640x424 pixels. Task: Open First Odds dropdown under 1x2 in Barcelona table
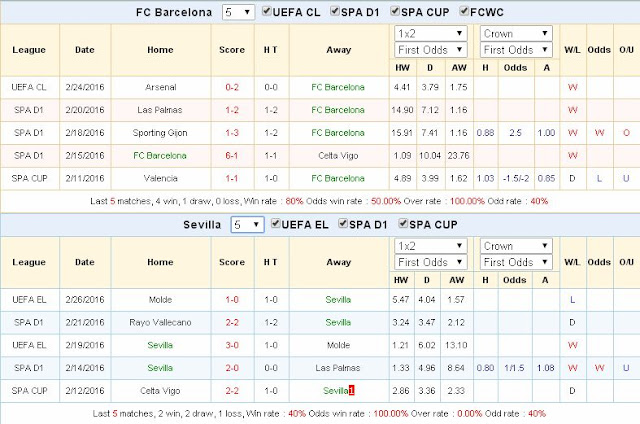point(430,50)
